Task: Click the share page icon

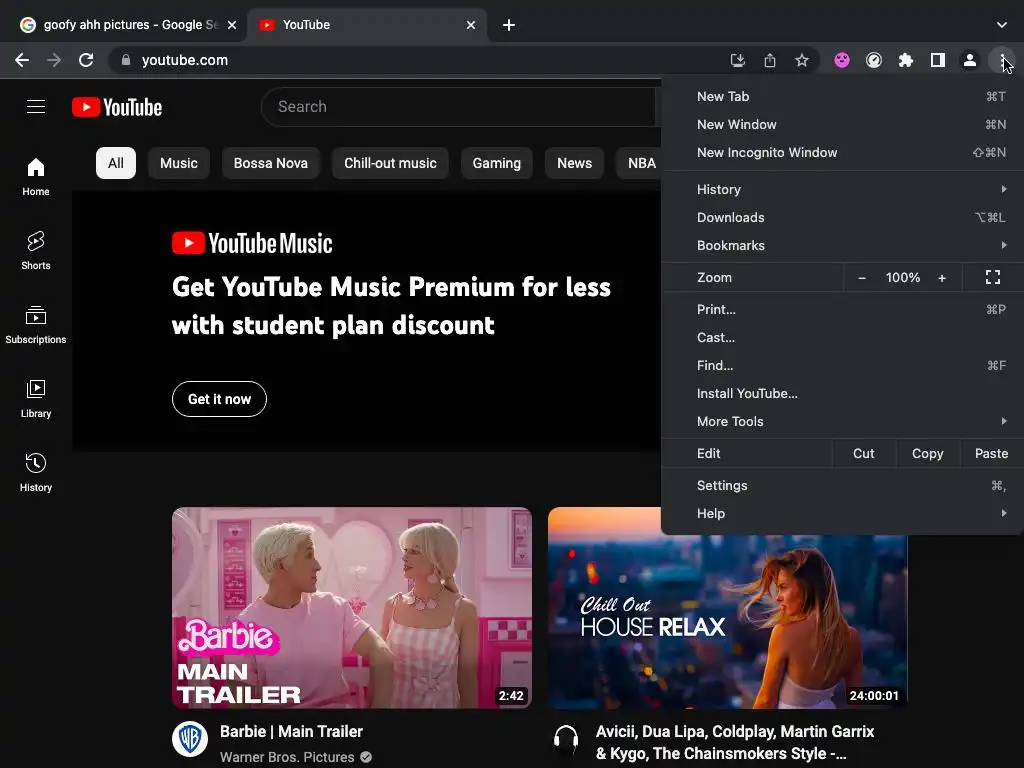Action: tap(770, 60)
